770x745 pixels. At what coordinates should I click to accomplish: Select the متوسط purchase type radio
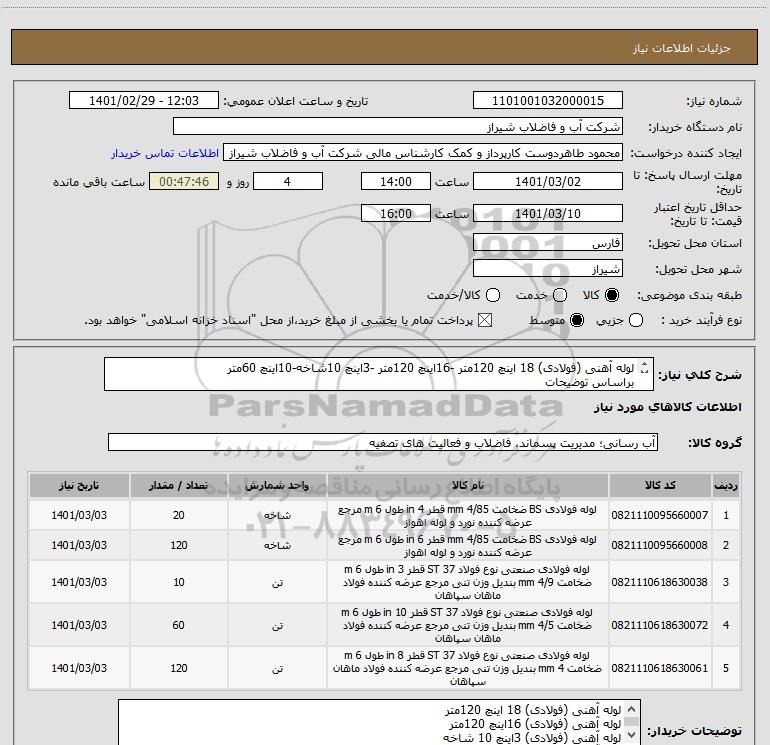(x=577, y=320)
